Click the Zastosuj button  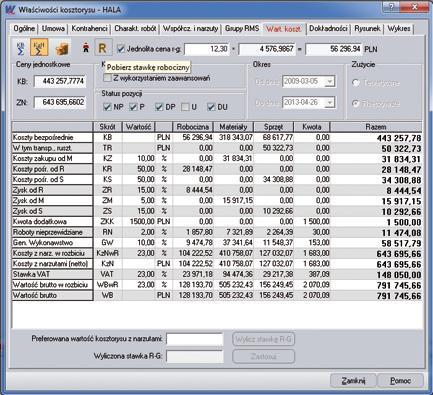coord(263,356)
